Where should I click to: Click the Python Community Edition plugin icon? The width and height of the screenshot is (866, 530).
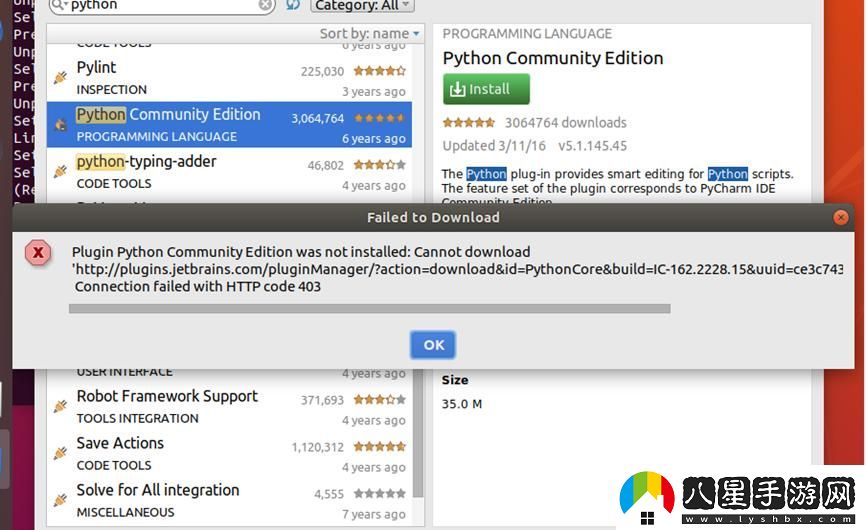pos(60,125)
